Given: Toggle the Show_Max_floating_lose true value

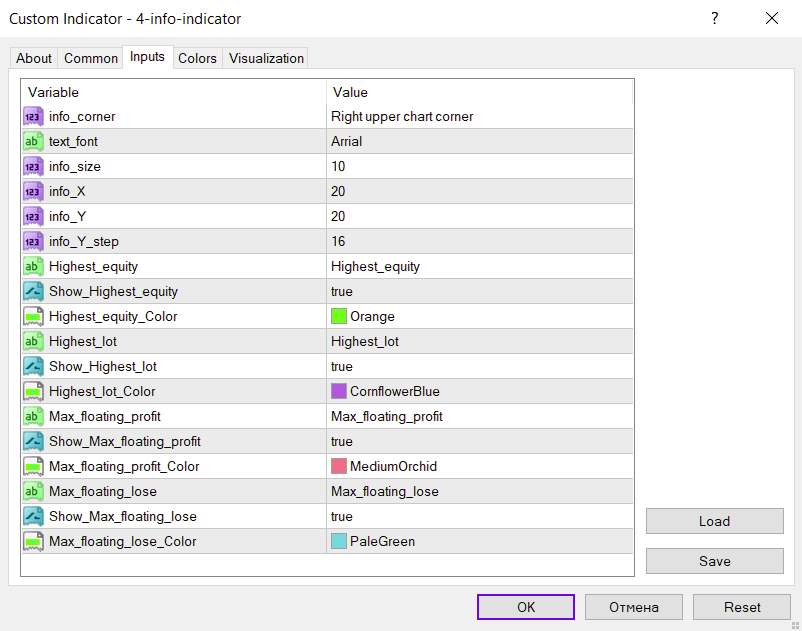Looking at the screenshot, I should click(480, 516).
